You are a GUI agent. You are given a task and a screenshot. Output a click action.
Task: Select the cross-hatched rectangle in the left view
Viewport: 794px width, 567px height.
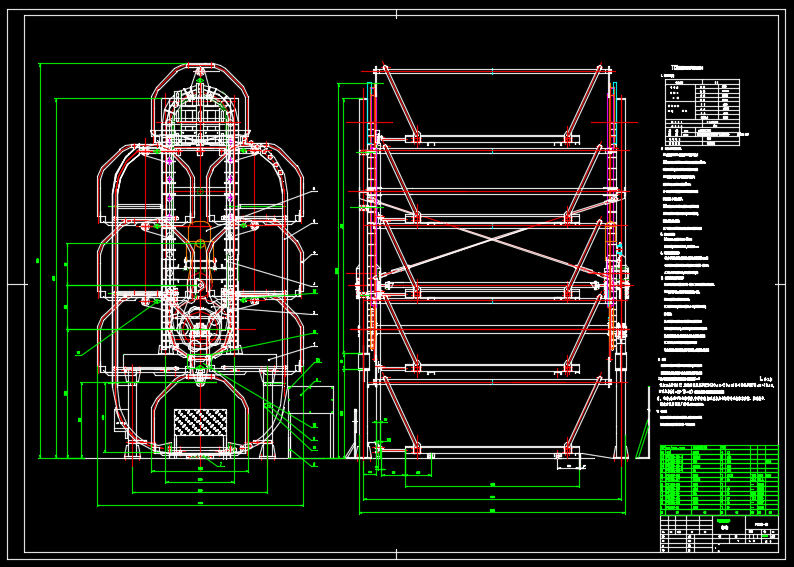[200, 421]
